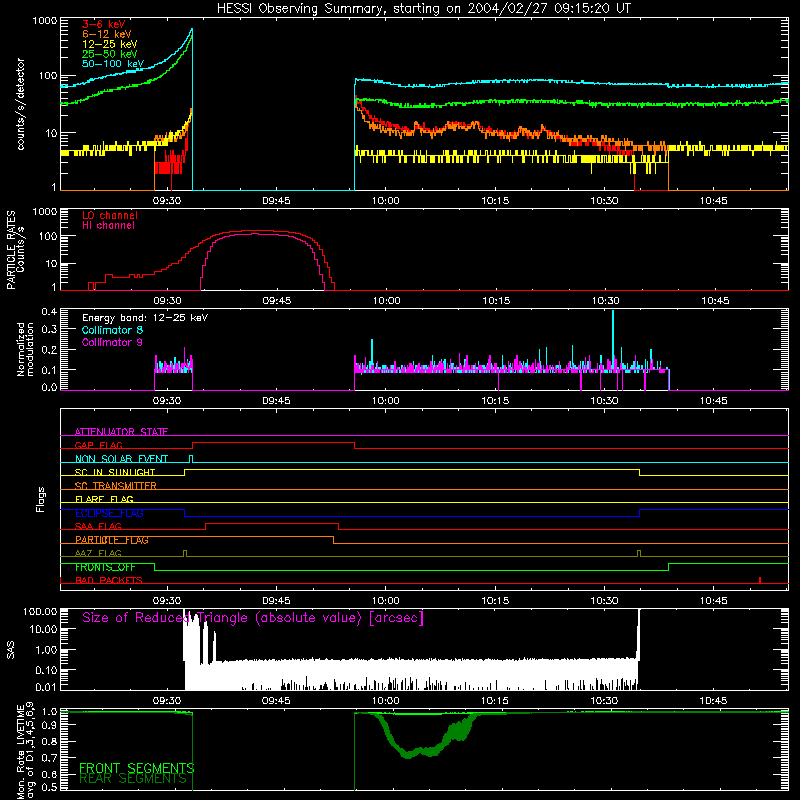Click the FRONTS_OFF flag label

tap(105, 567)
